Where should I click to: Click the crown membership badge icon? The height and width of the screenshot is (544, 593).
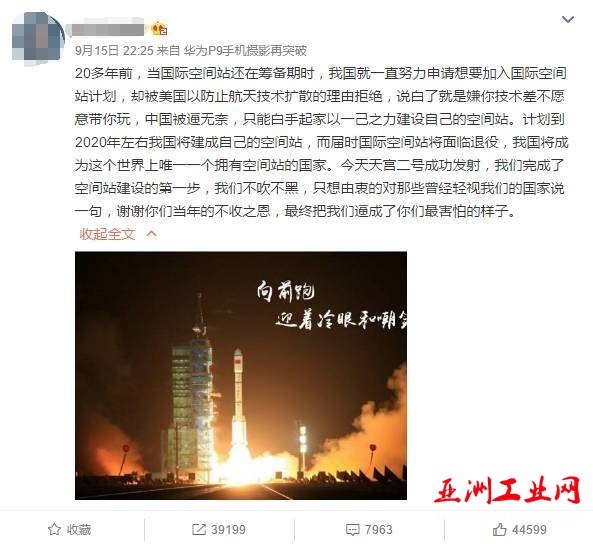click(x=159, y=29)
